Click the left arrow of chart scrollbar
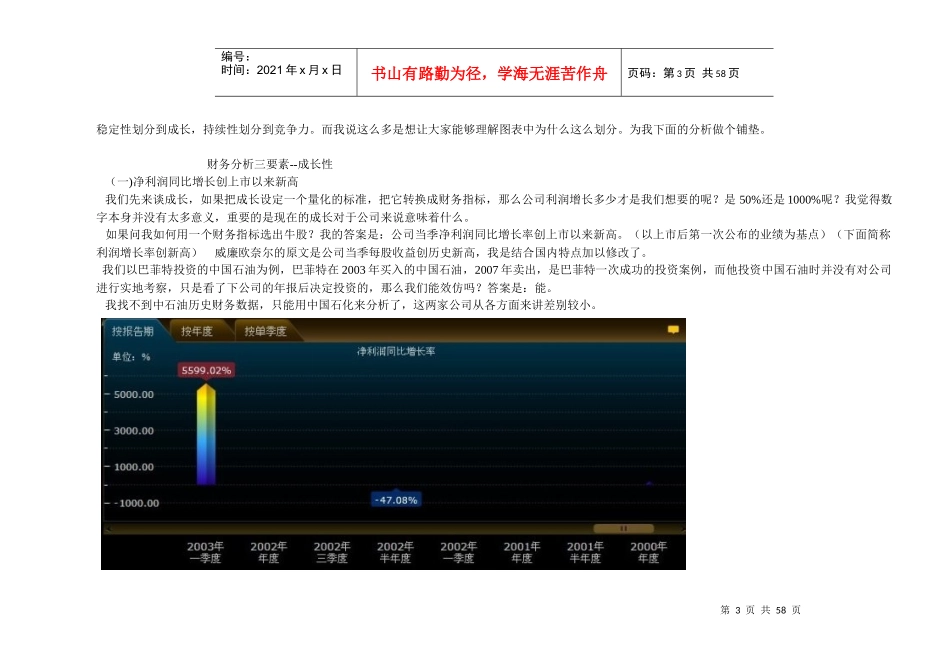Image resolution: width=950 pixels, height=672 pixels. coord(108,529)
